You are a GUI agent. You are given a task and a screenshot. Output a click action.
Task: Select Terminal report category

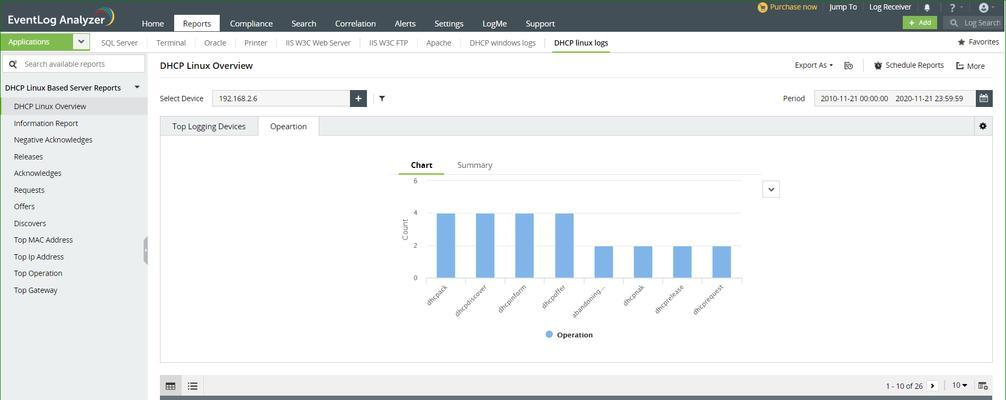[171, 43]
